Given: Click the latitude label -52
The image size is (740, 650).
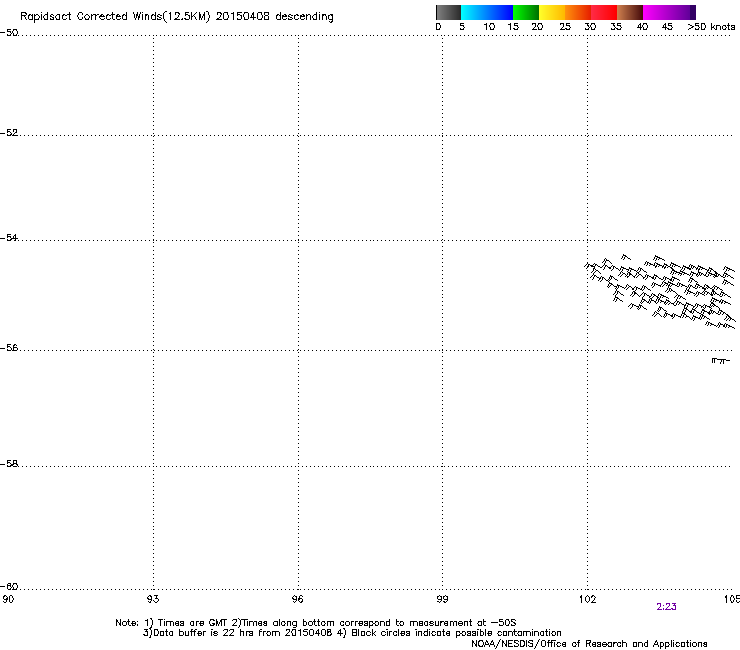Looking at the screenshot, I should coord(9,133).
